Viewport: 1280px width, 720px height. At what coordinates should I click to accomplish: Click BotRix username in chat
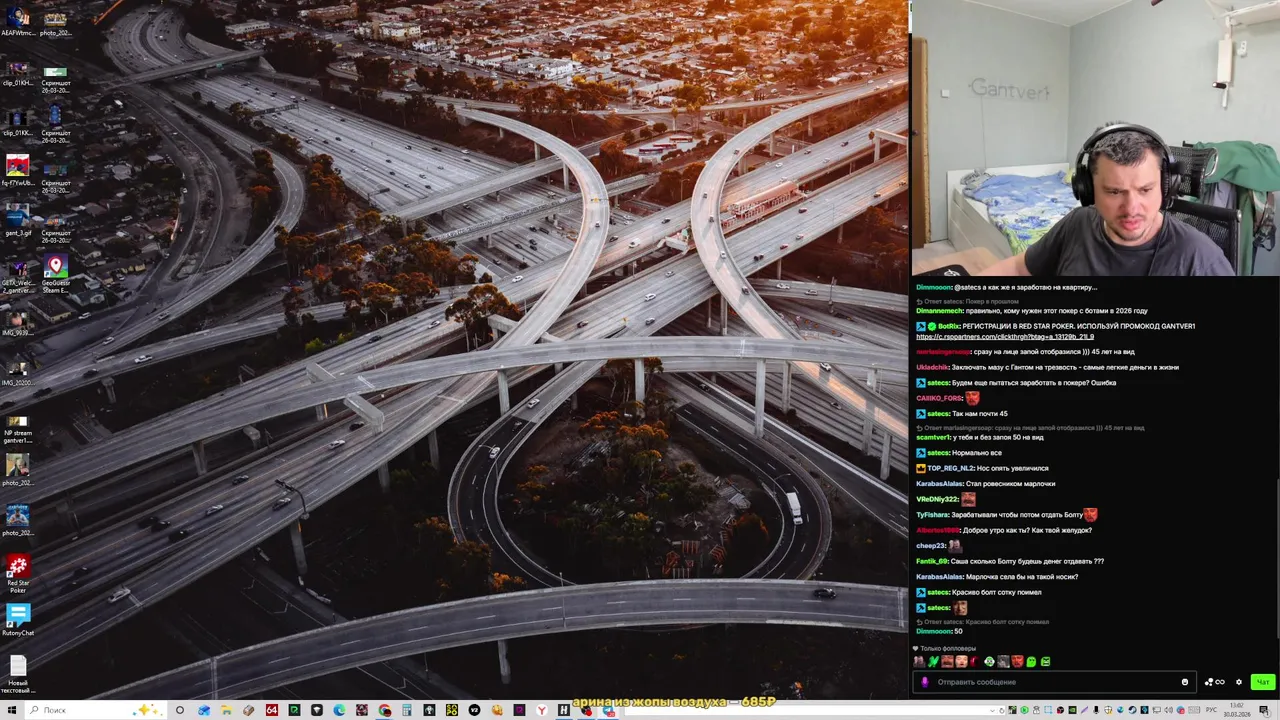[948, 326]
